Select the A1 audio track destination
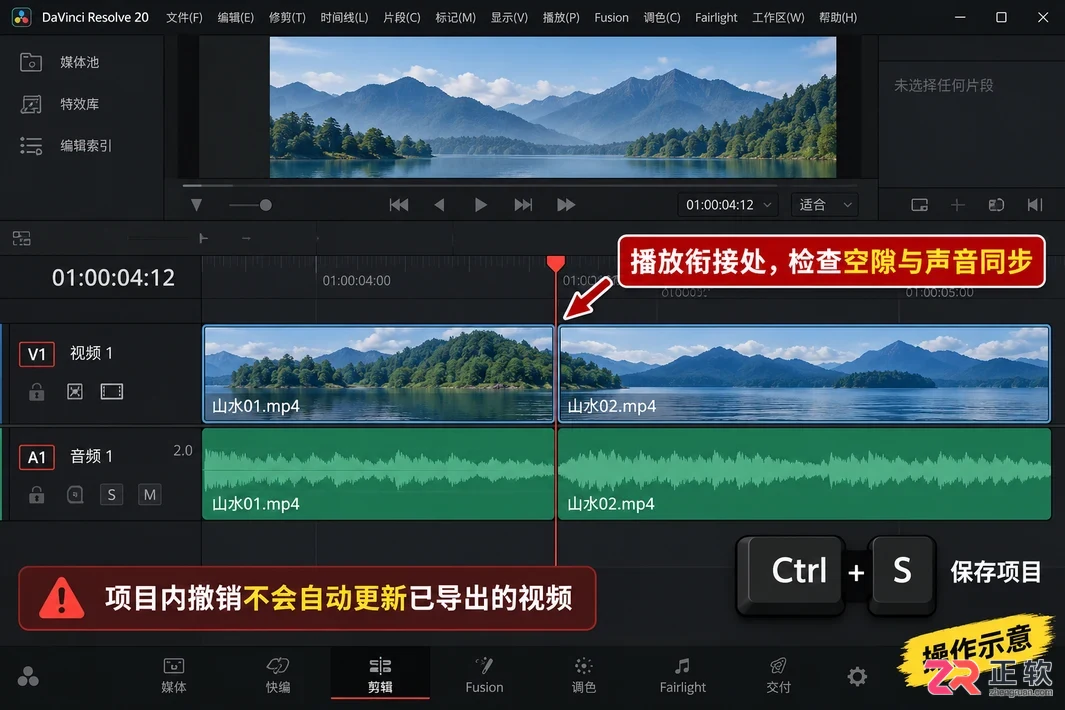 point(37,457)
